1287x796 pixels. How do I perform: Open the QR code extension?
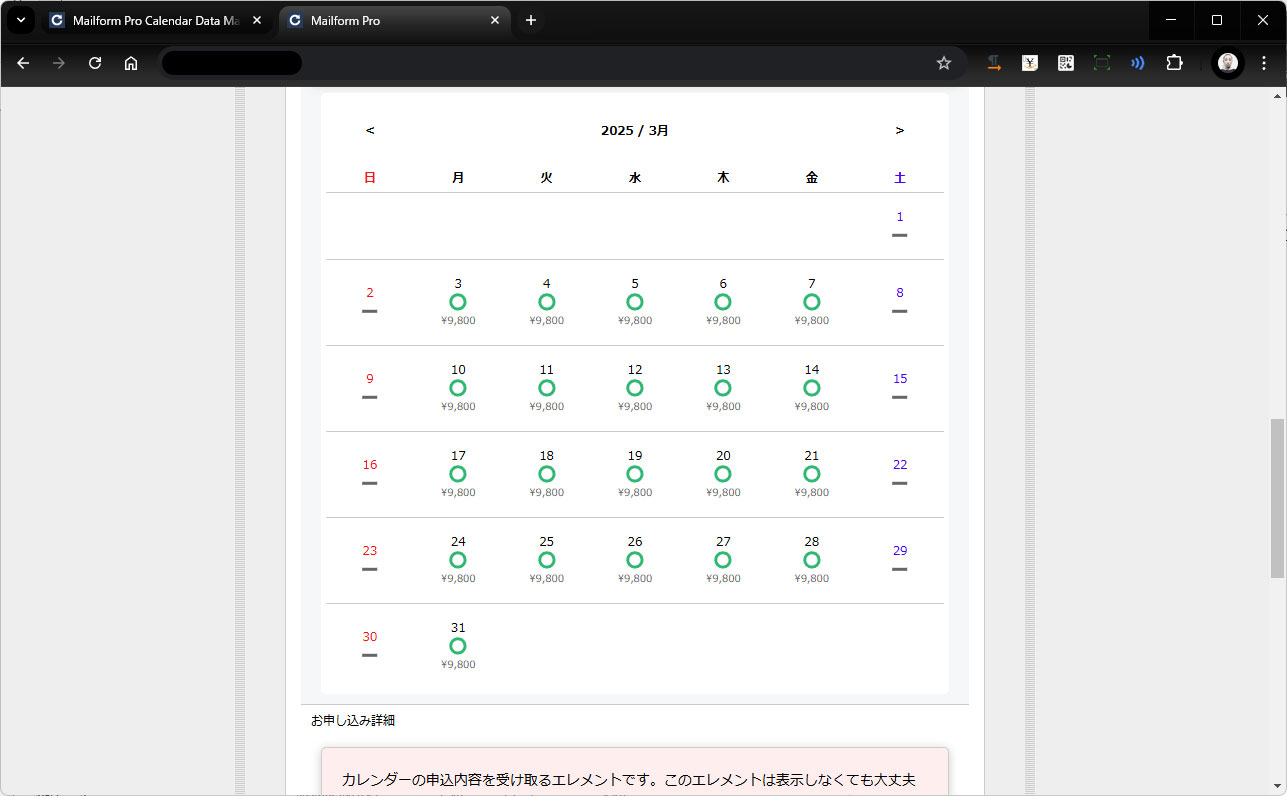tap(1066, 63)
